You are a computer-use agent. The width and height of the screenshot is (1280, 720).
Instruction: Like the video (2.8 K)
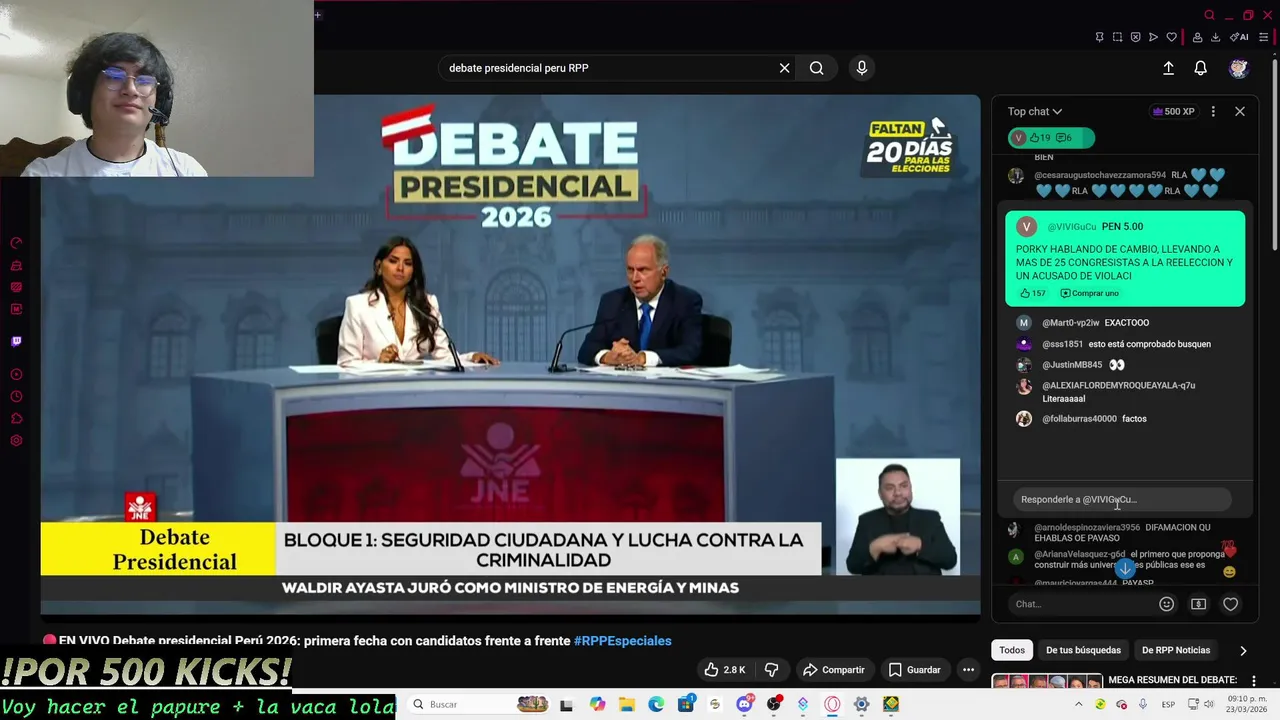(x=725, y=670)
